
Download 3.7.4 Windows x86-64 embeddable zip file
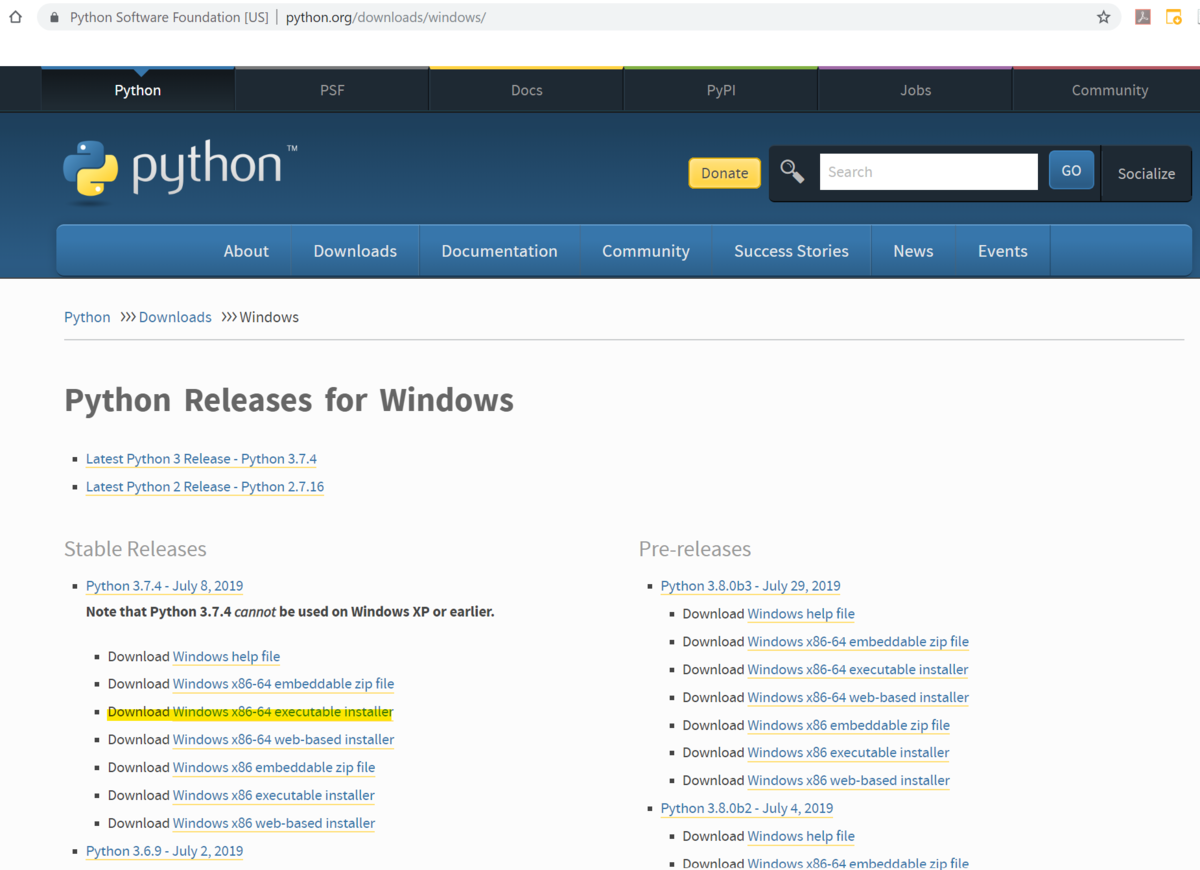click(x=283, y=684)
